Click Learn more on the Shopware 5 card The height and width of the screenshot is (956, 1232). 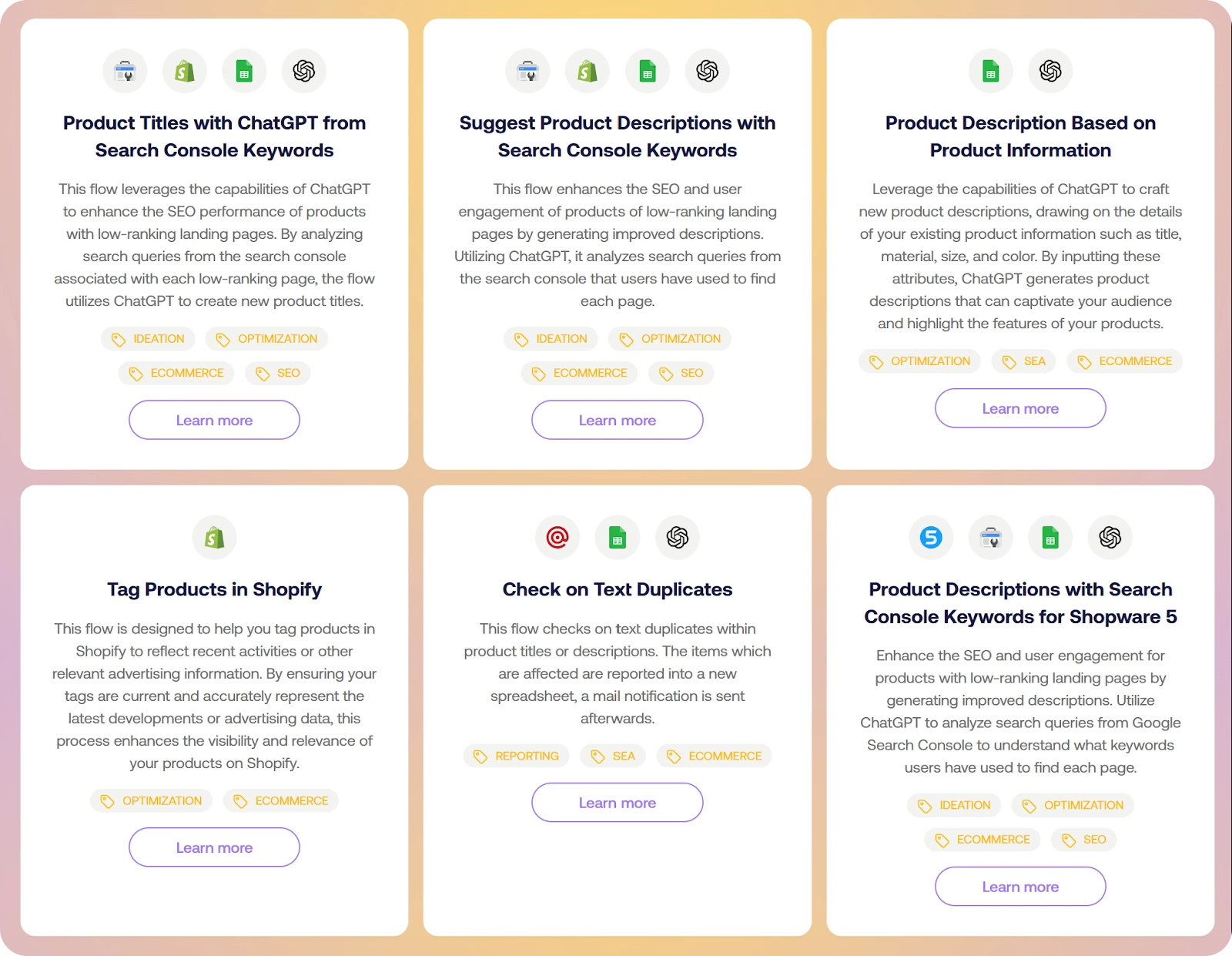coord(1019,886)
